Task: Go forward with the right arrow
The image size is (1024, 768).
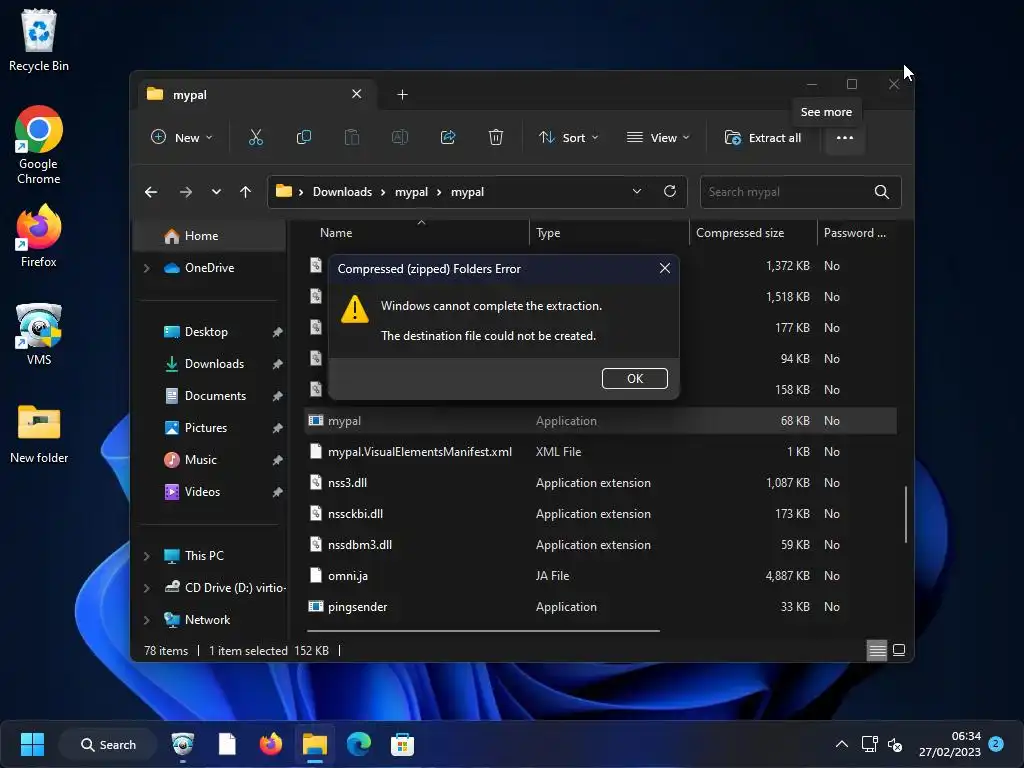Action: (185, 192)
